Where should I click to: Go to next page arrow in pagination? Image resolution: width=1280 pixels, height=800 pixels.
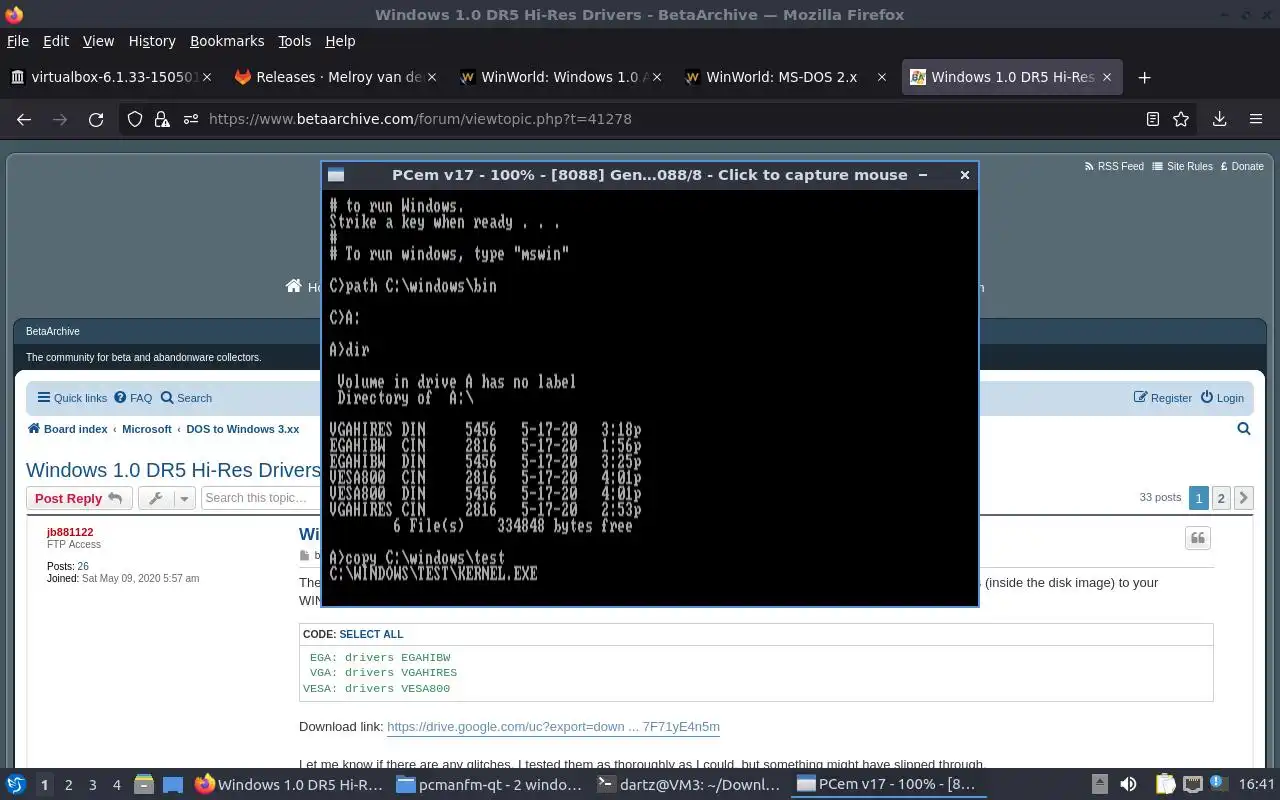point(1244,497)
